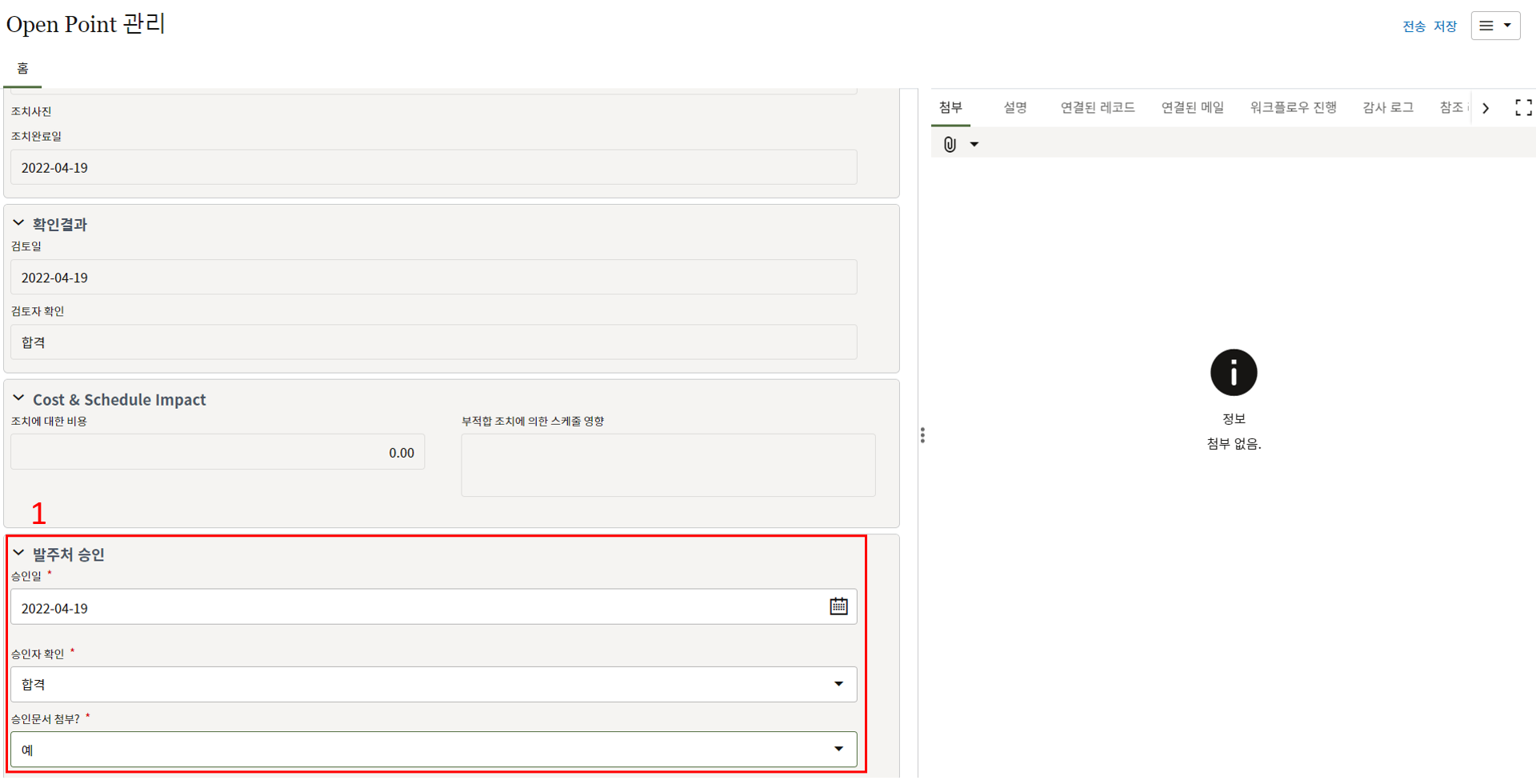Click the 조치에 대한 비용 amount field
Image resolution: width=1536 pixels, height=784 pixels.
coord(218,452)
